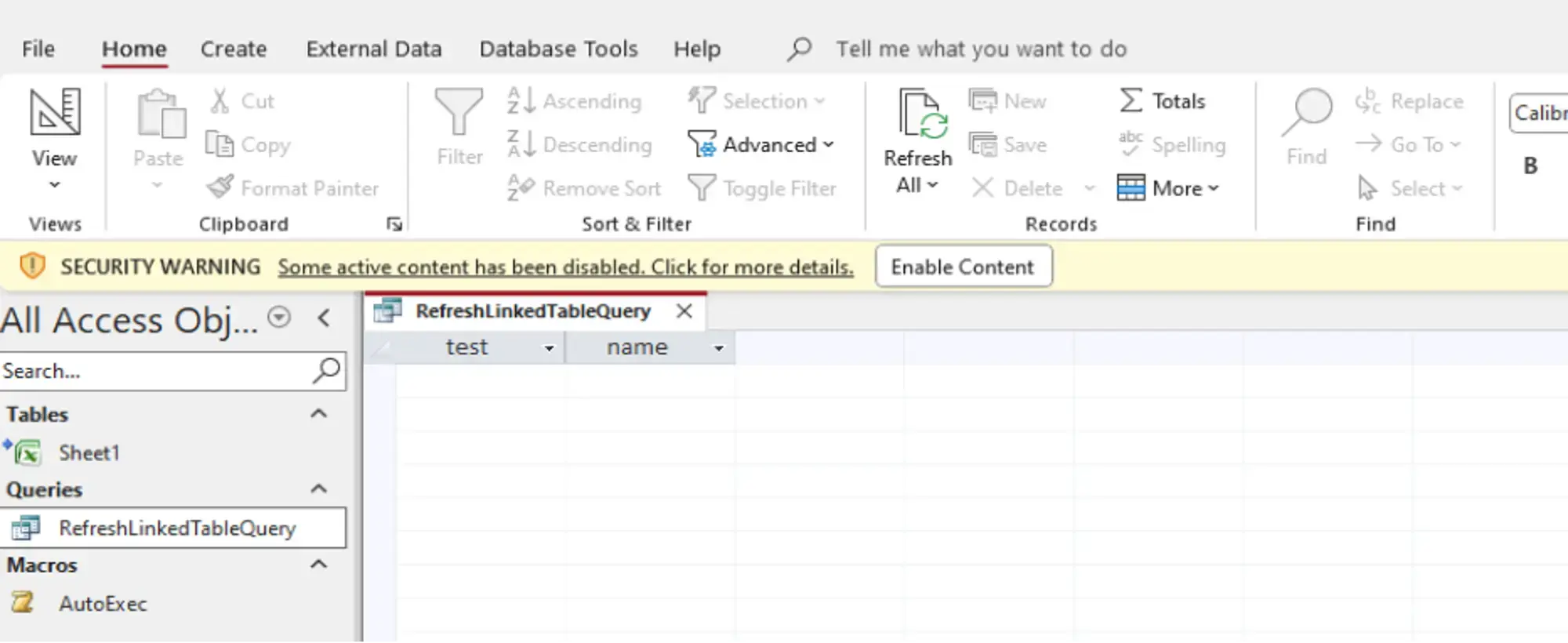Collapse the Macros group
Image resolution: width=1568 pixels, height=643 pixels.
tap(318, 564)
